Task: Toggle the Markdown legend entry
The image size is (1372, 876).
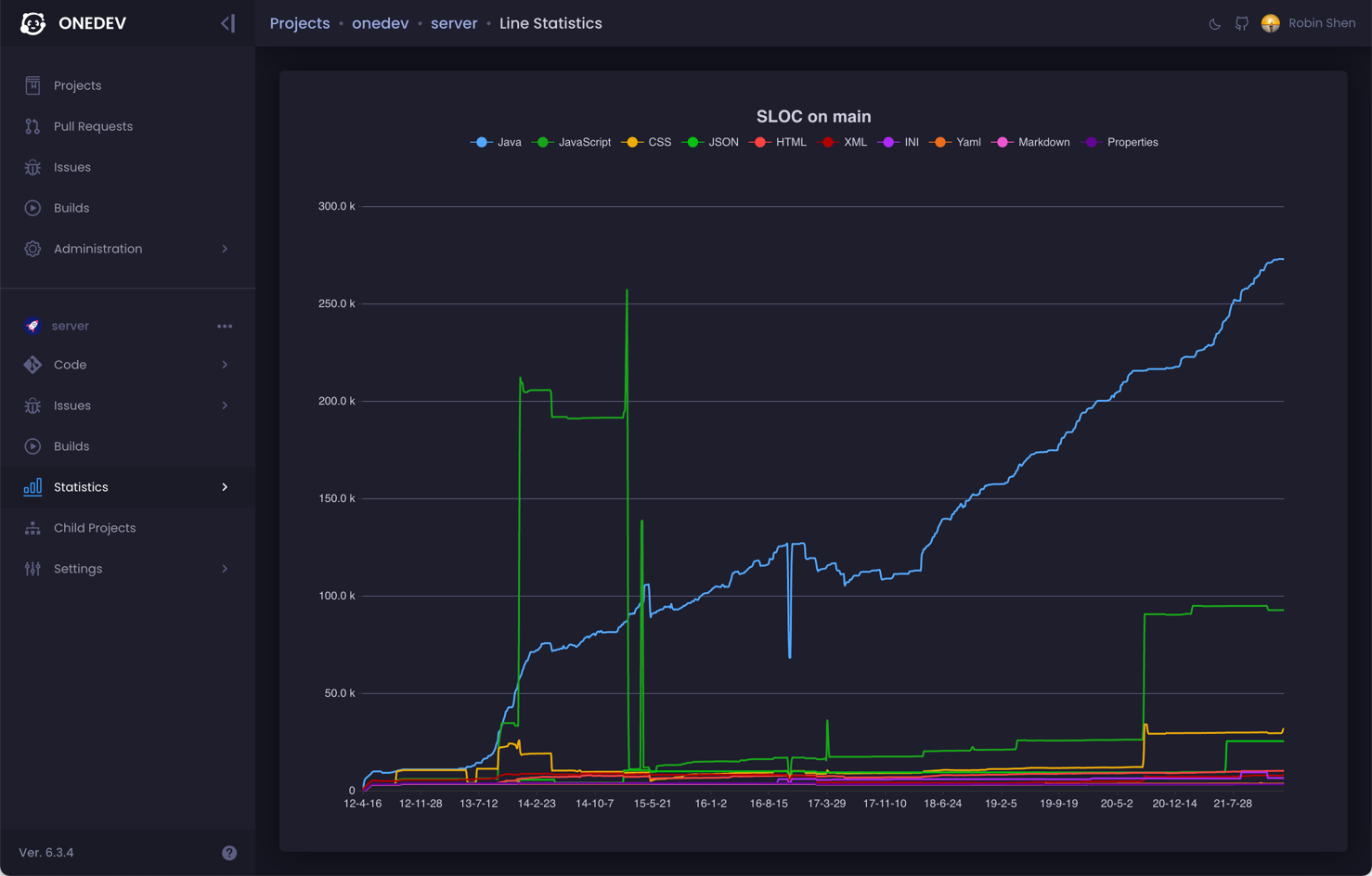Action: 1031,142
